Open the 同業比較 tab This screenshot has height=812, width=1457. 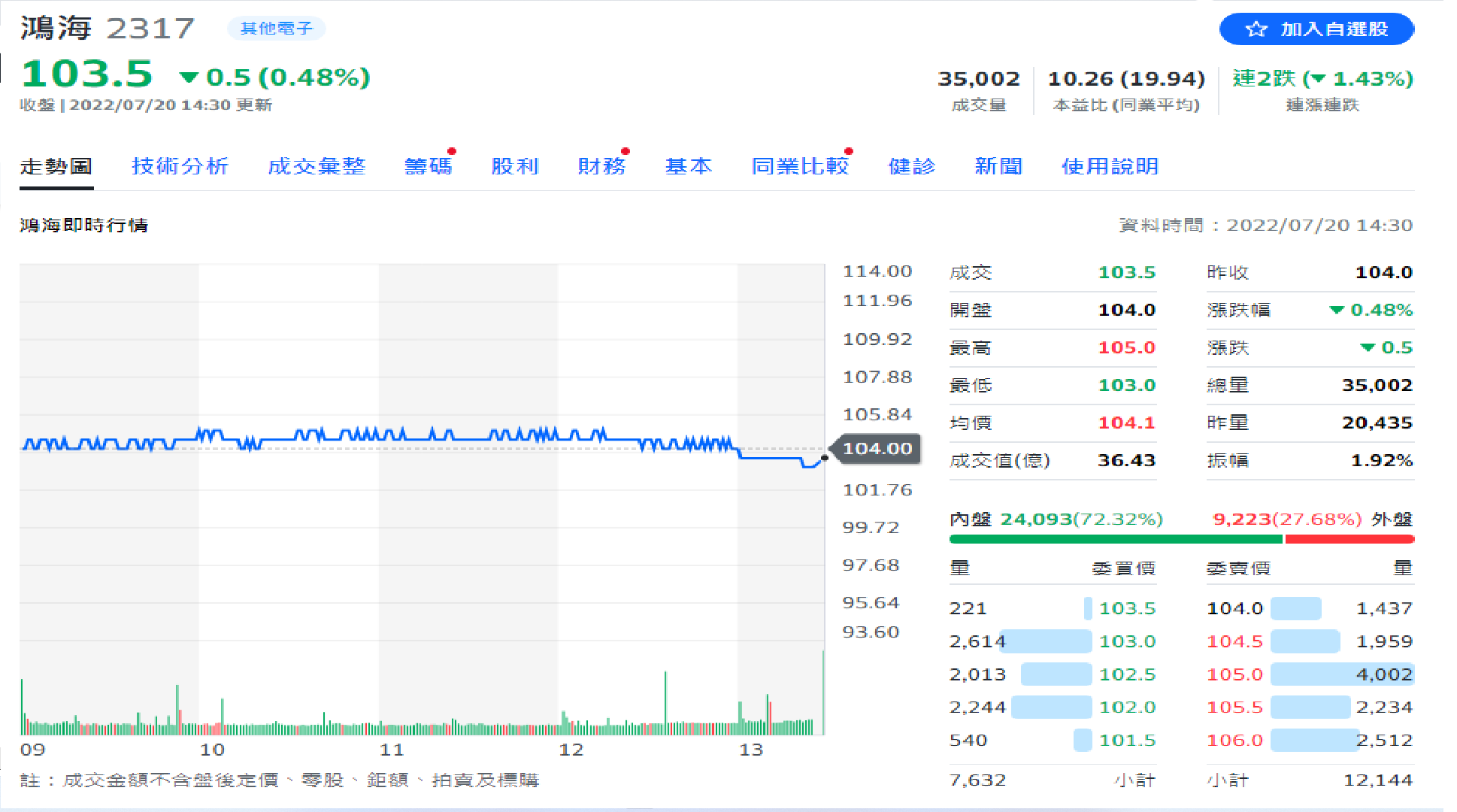coord(800,166)
